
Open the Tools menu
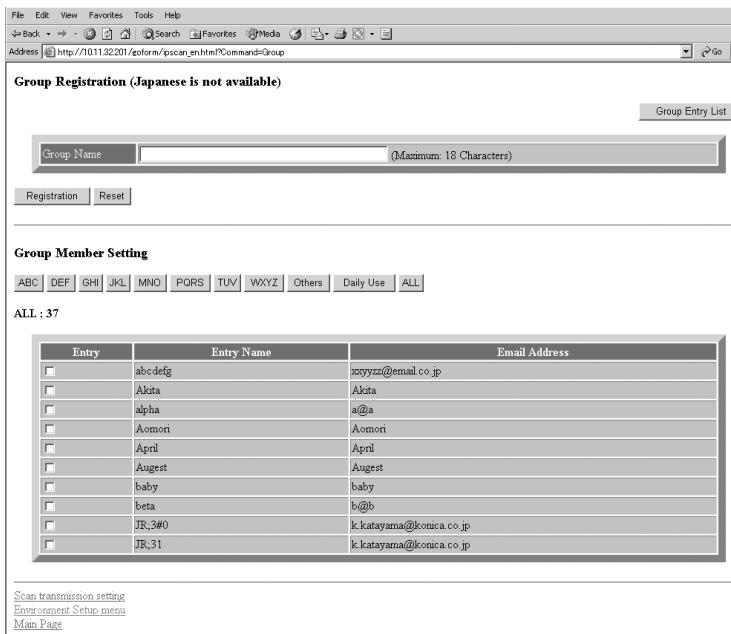pyautogui.click(x=143, y=15)
